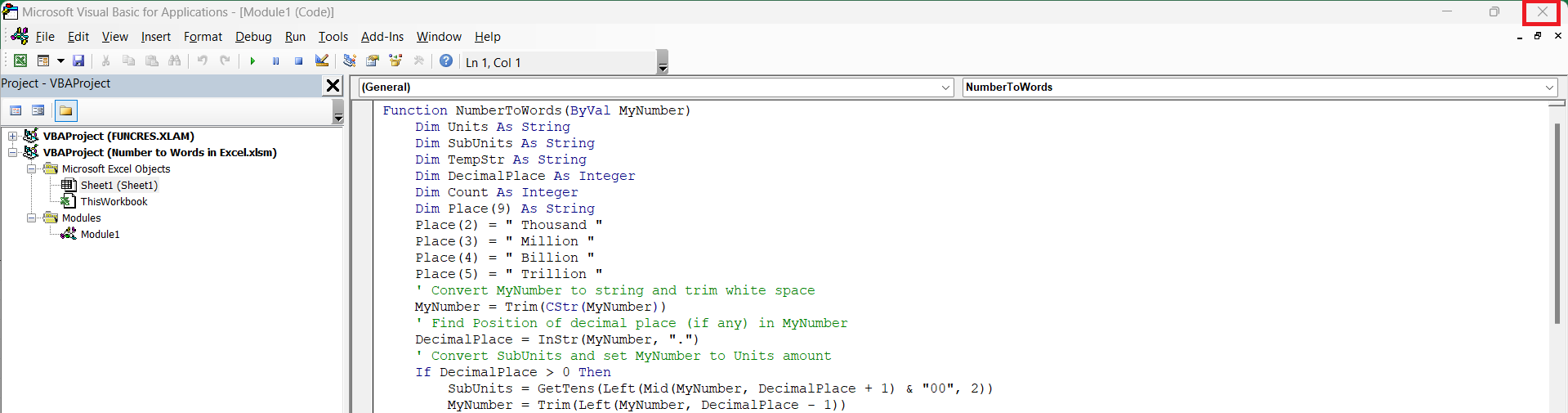Viewport: 1568px width, 413px height.
Task: Click the View Object icon in Project pane
Action: click(x=38, y=110)
